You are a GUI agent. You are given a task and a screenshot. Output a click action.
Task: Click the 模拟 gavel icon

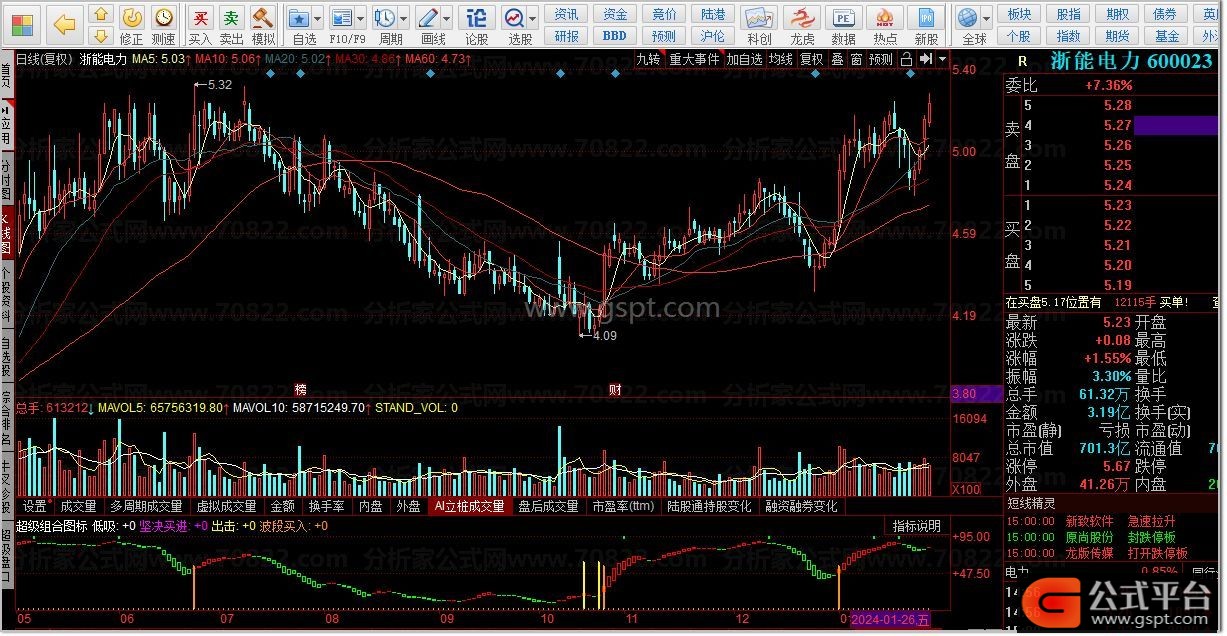(x=263, y=16)
